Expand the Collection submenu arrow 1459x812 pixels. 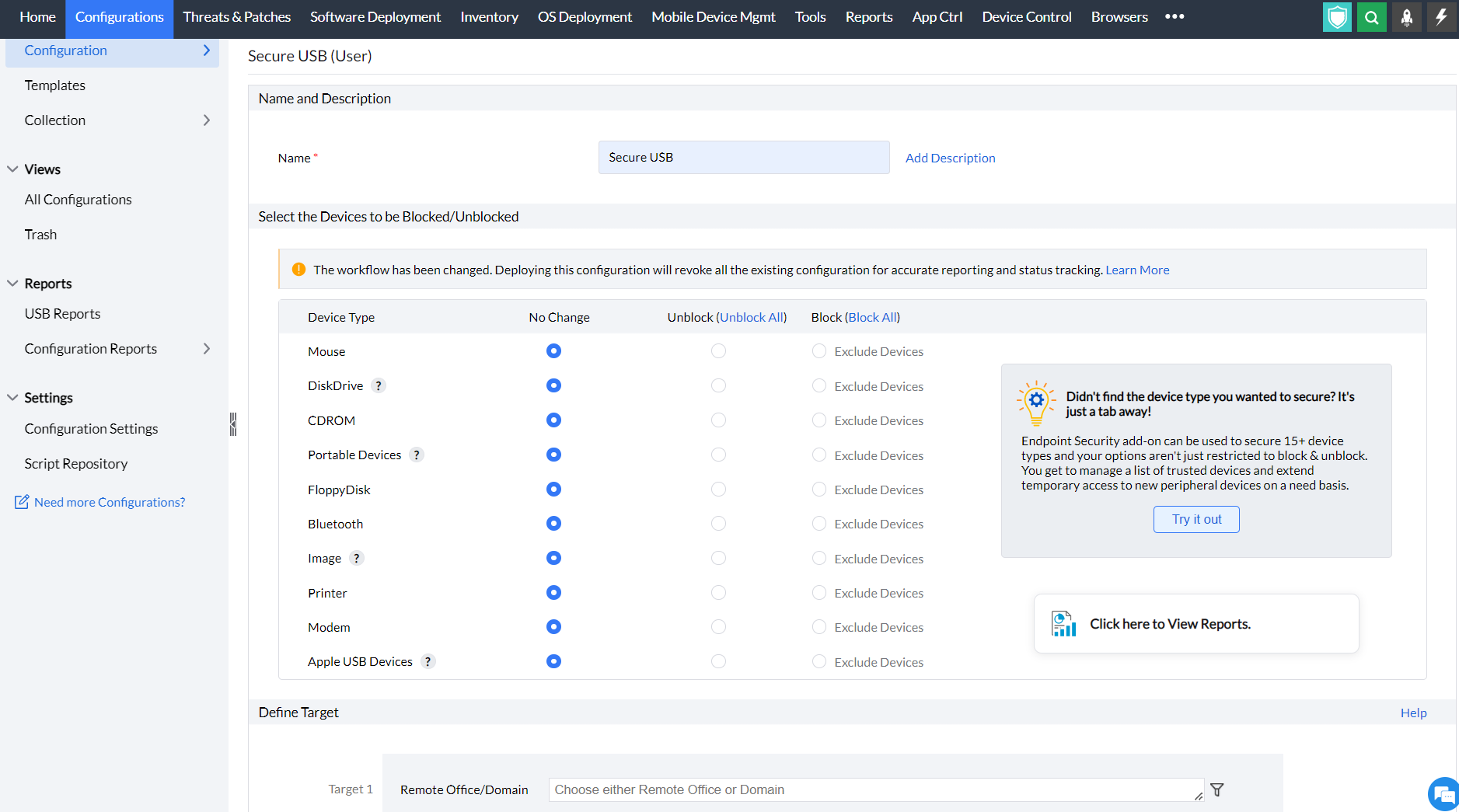click(x=207, y=120)
